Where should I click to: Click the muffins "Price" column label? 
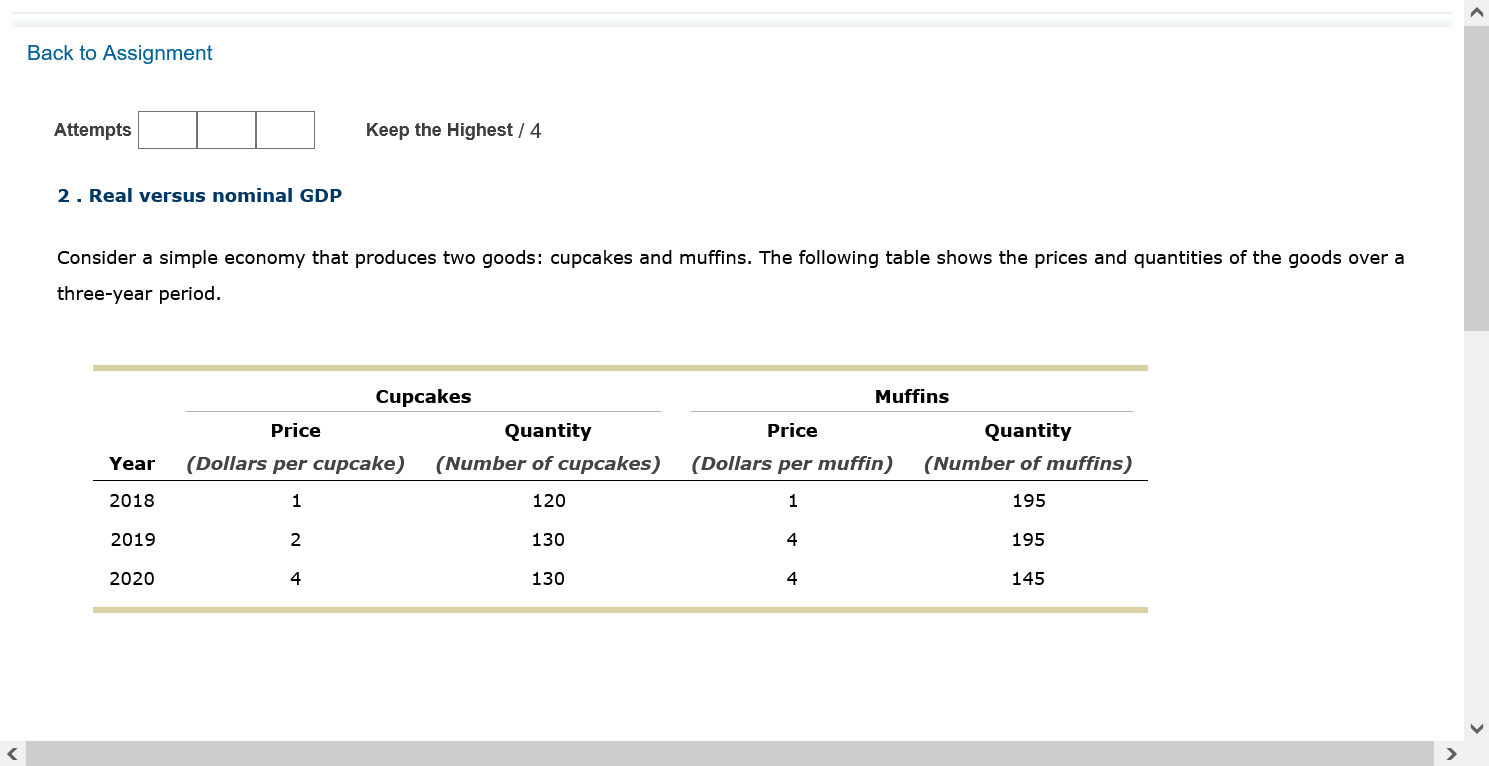pos(792,431)
